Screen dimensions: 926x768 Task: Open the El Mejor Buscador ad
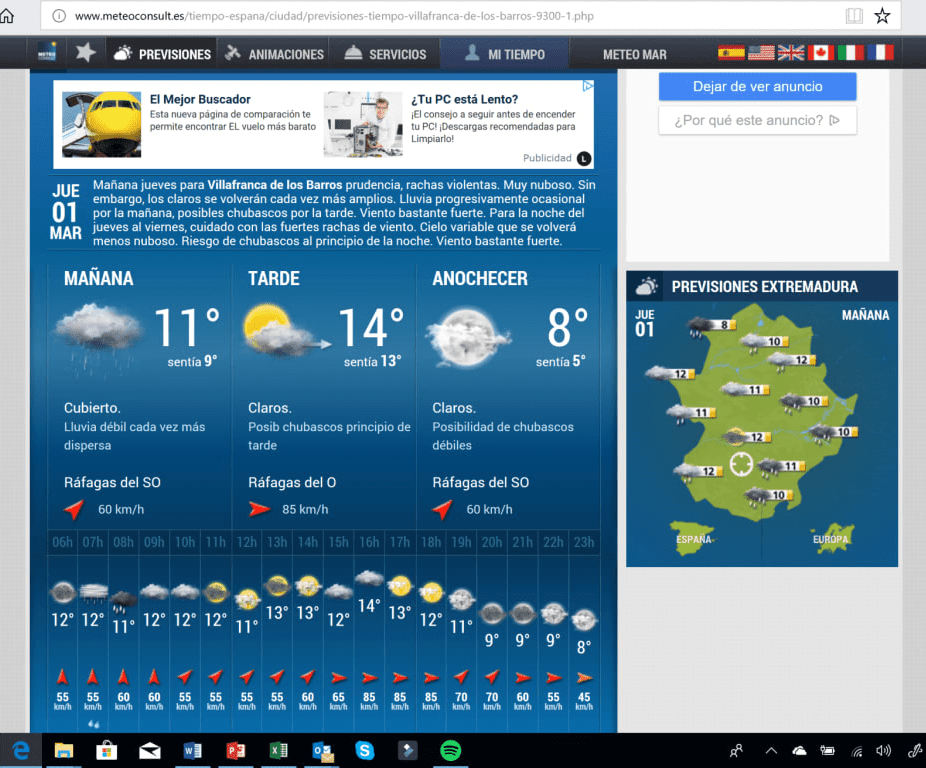(x=200, y=99)
